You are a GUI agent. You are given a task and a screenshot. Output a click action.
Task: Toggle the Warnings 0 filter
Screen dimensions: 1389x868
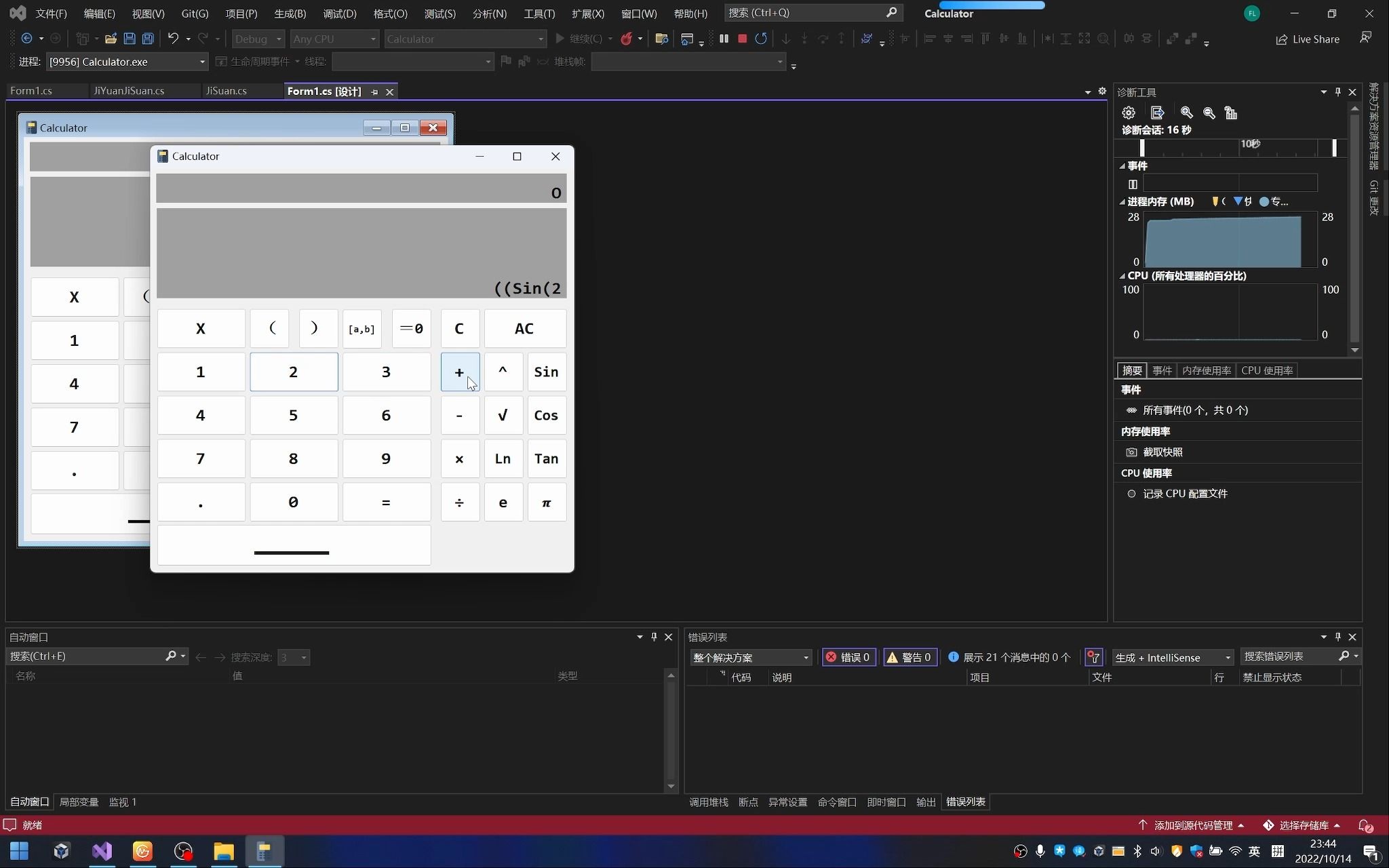pyautogui.click(x=909, y=657)
